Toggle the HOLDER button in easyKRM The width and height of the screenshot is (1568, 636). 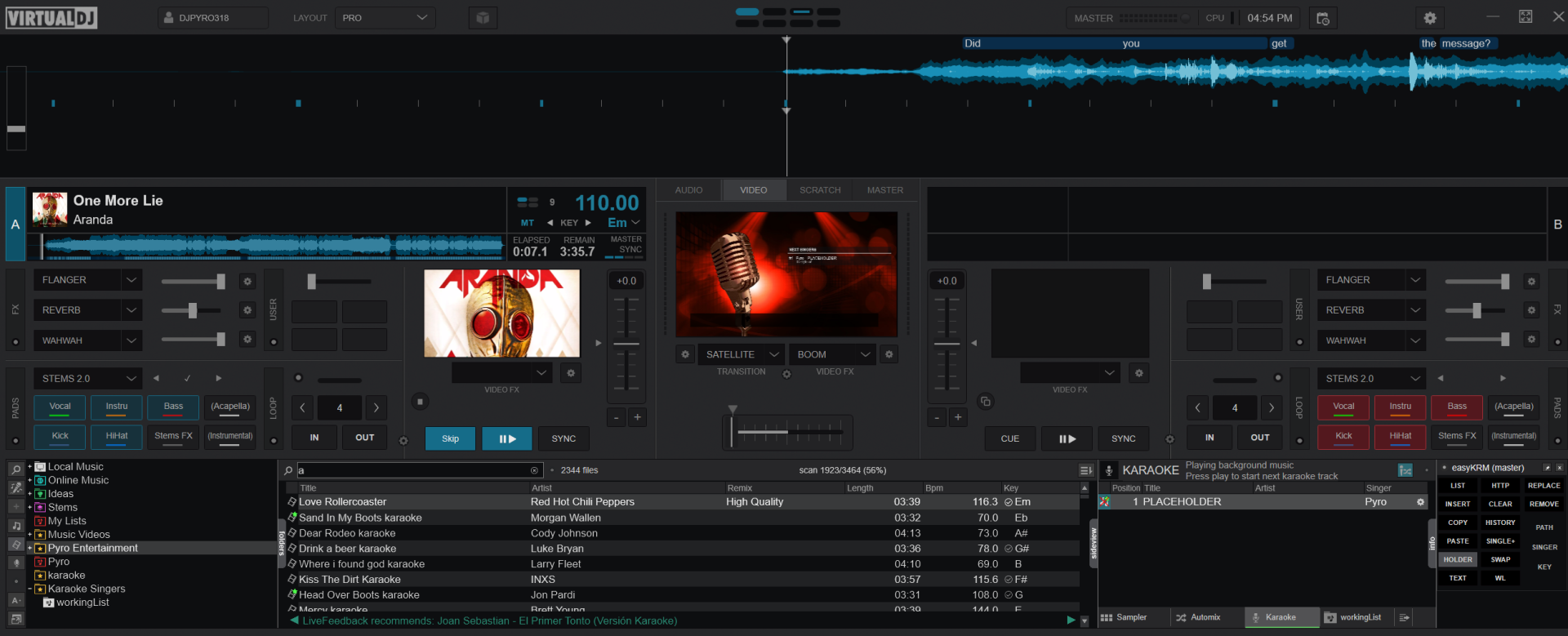[1457, 560]
